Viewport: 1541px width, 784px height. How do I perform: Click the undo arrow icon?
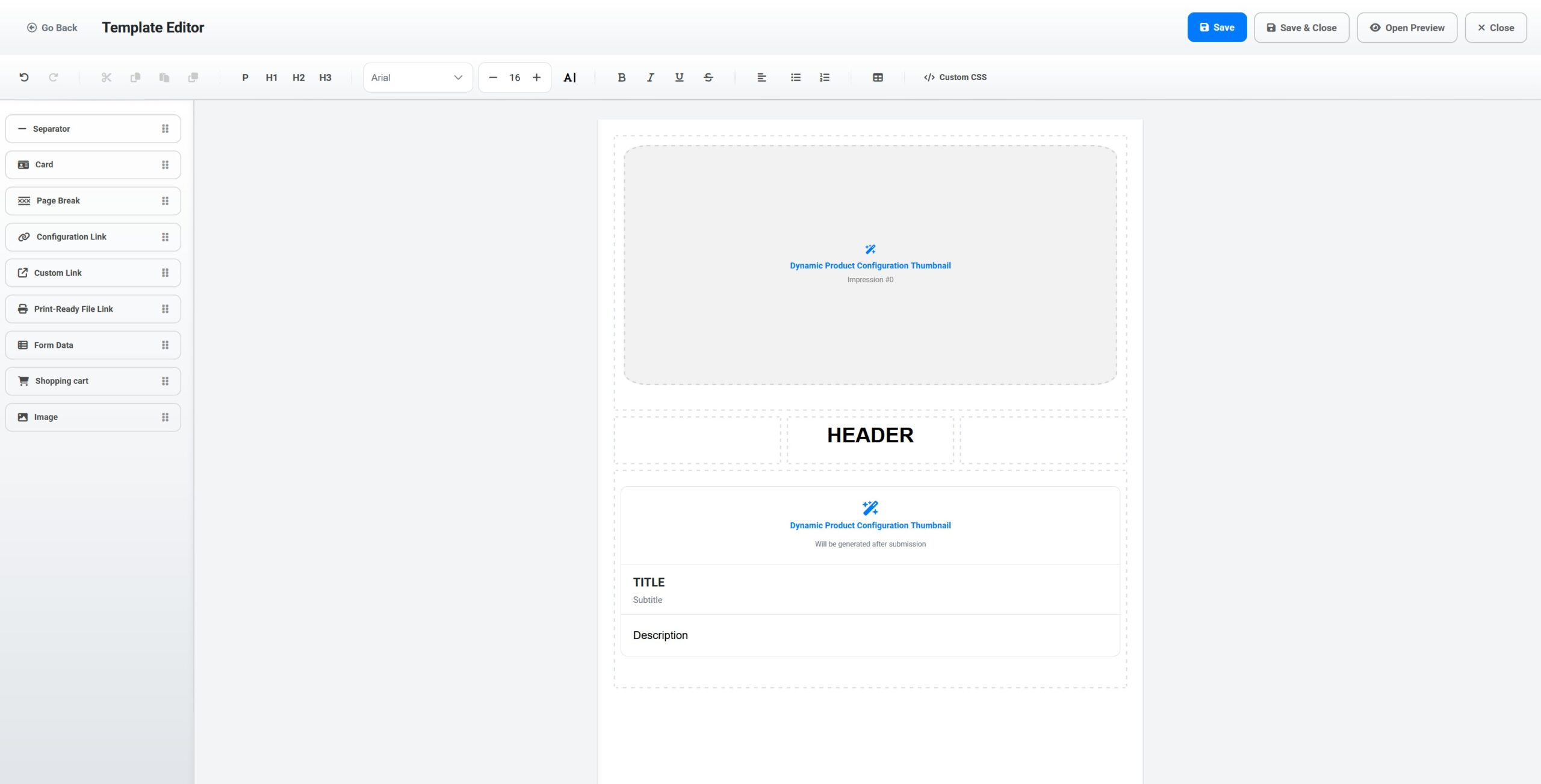tap(24, 77)
